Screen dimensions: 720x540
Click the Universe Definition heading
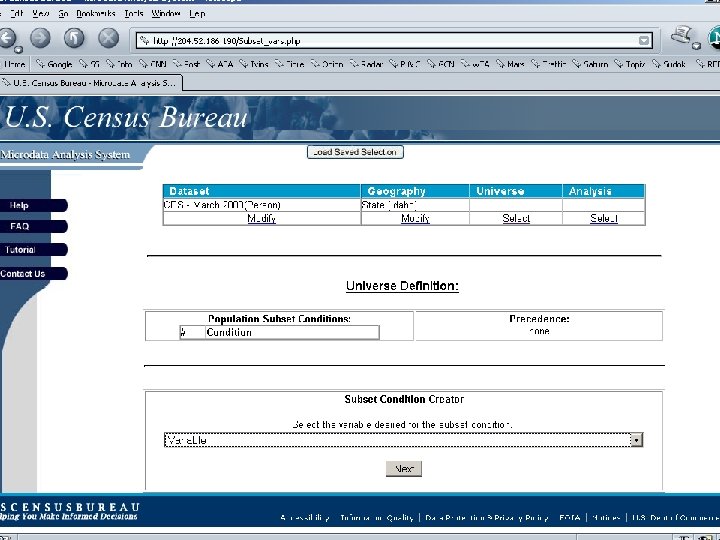(402, 286)
